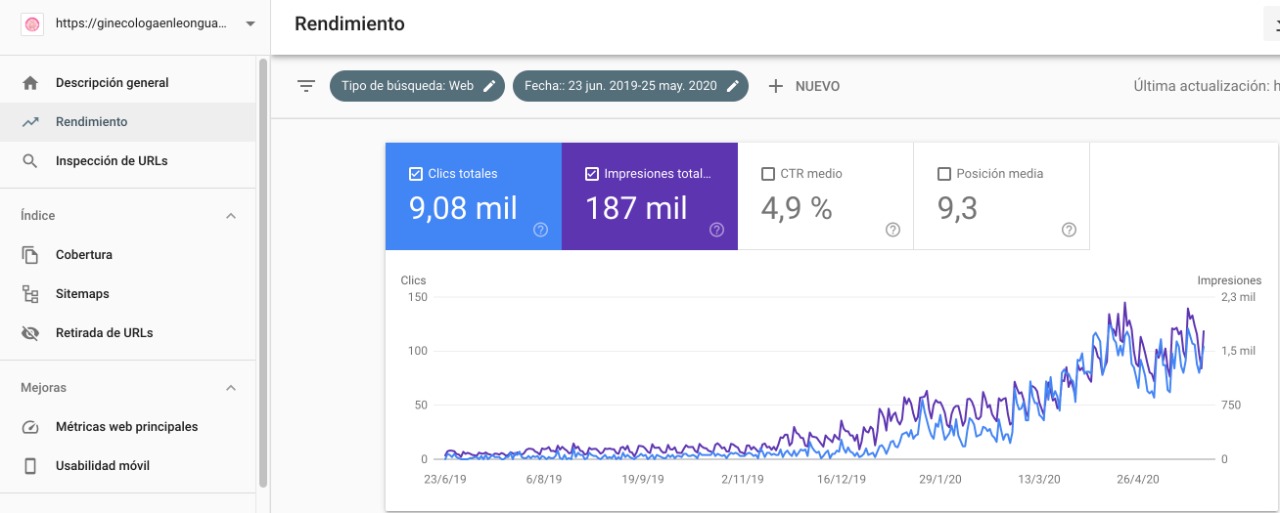Click the sidebar vertical scrollbar
This screenshot has height=513, width=1280.
[x=263, y=270]
